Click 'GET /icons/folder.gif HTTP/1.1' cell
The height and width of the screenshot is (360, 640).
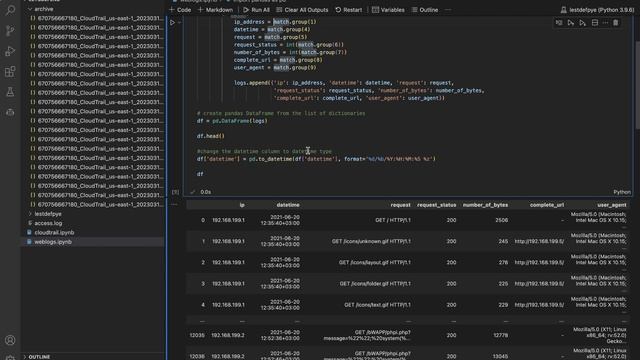point(376,284)
